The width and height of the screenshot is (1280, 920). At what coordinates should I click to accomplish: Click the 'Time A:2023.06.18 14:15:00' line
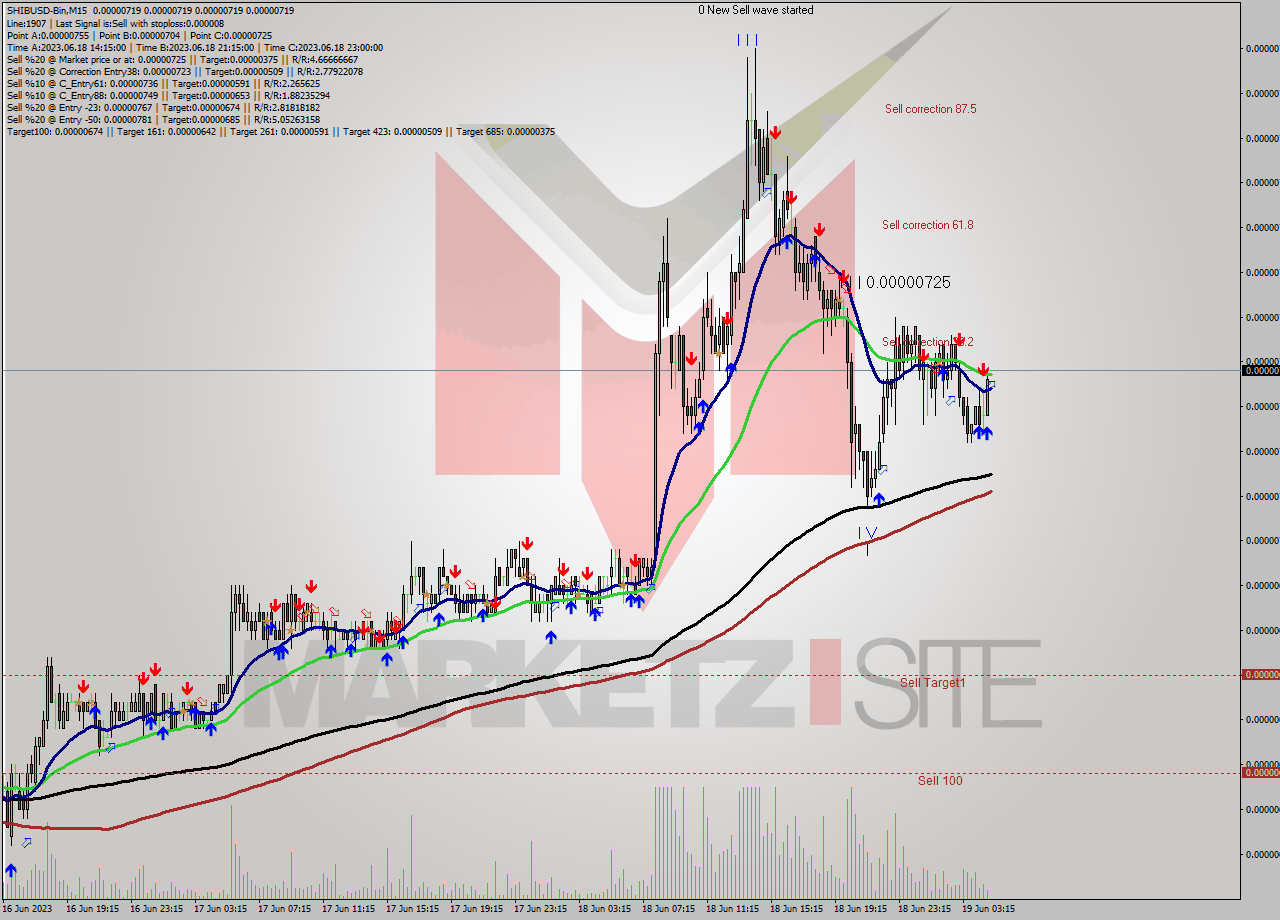coord(194,47)
